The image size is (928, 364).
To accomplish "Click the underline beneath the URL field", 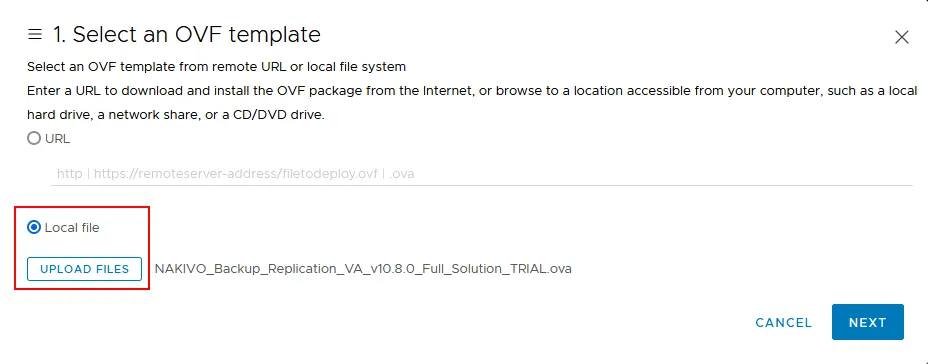I will point(481,185).
